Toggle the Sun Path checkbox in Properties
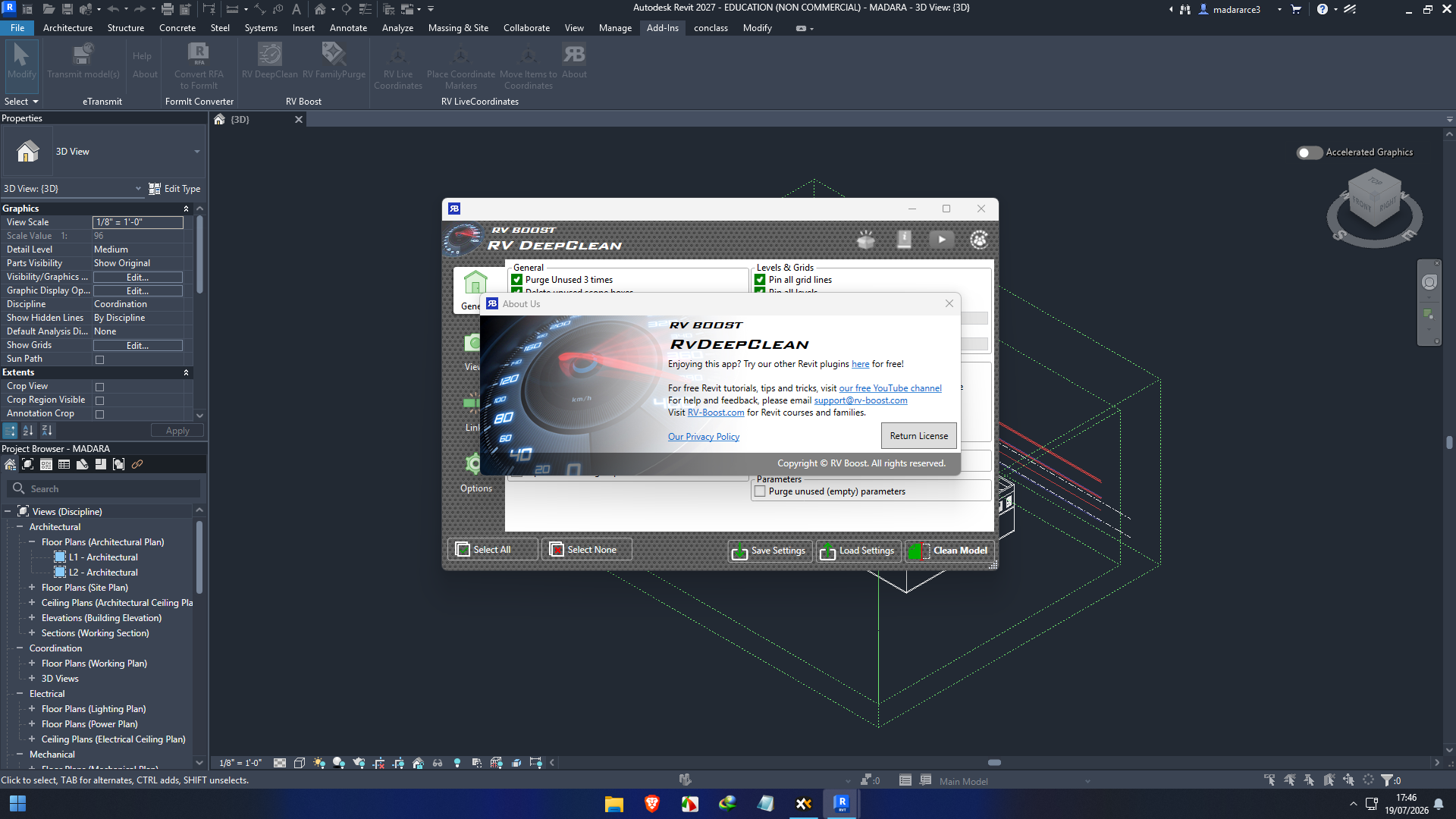Image resolution: width=1456 pixels, height=819 pixels. point(99,359)
